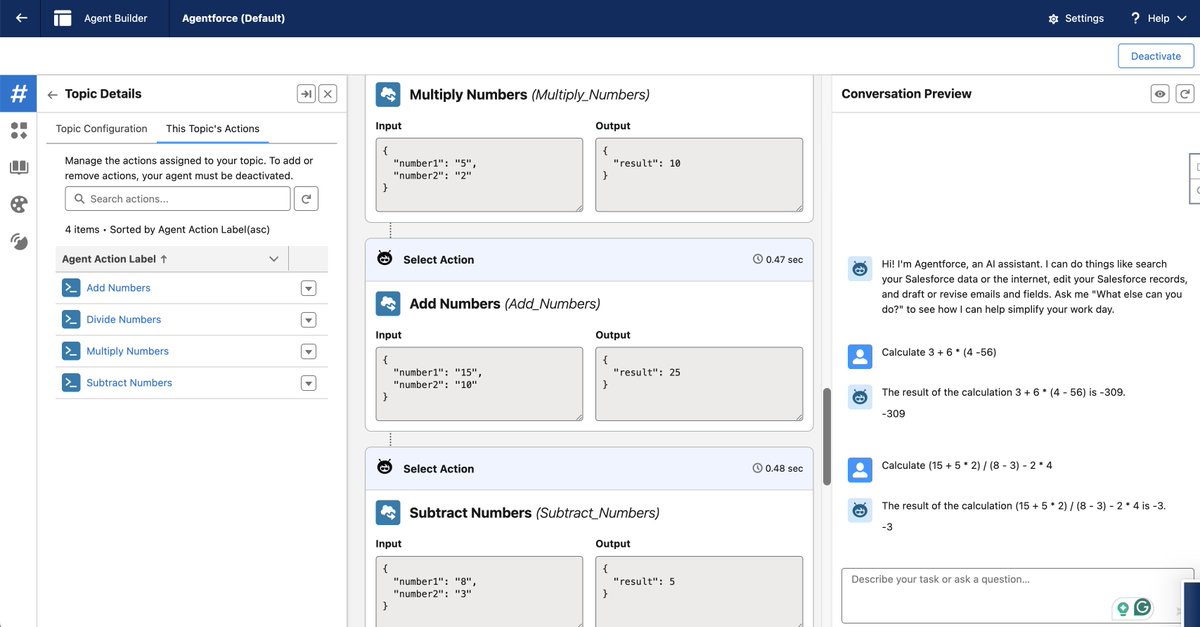Focus the Search actions field
Screen dimensions: 1200x627
point(178,198)
